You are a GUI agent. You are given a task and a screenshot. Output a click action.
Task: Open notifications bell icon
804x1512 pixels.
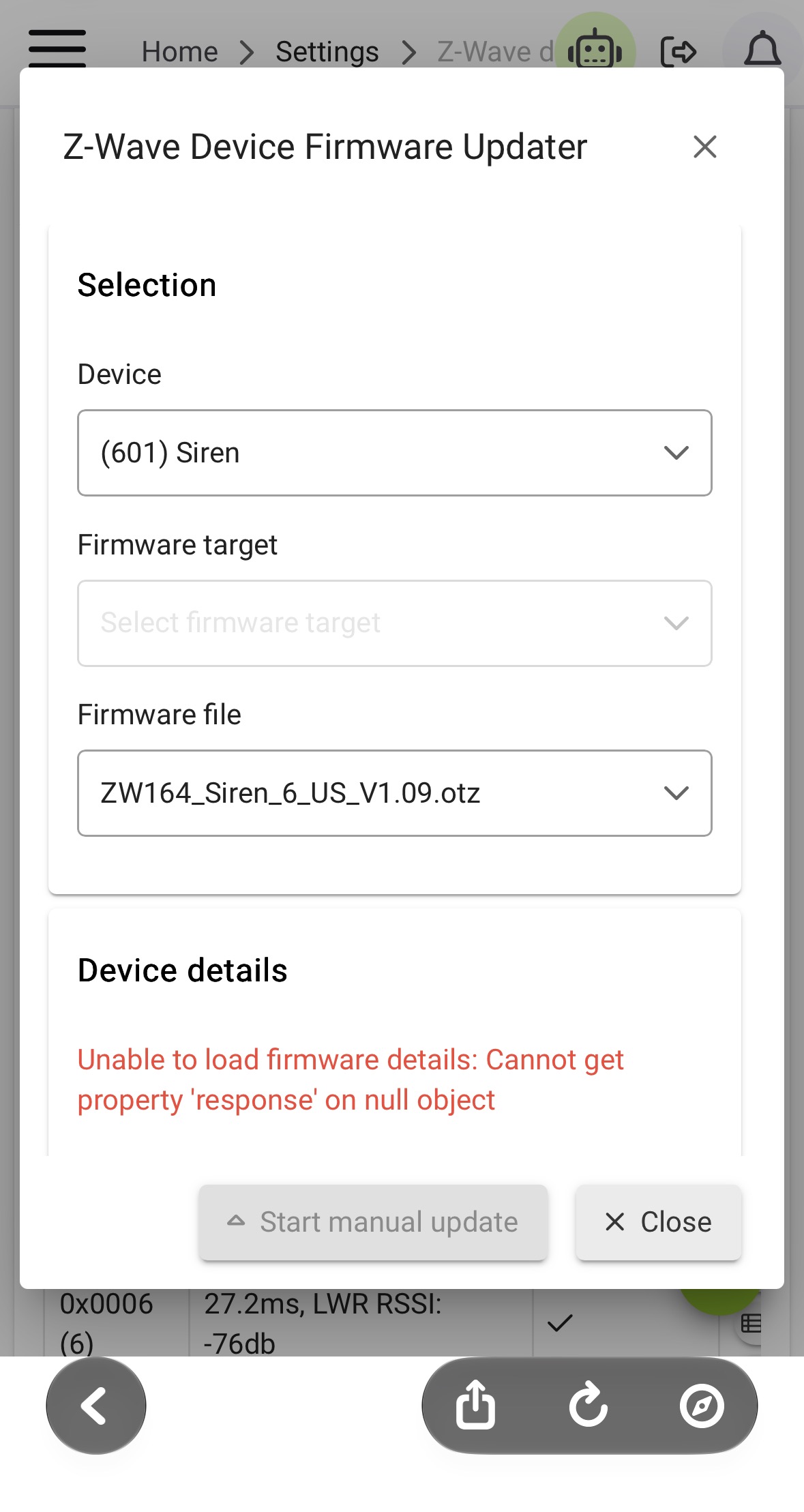click(x=762, y=49)
